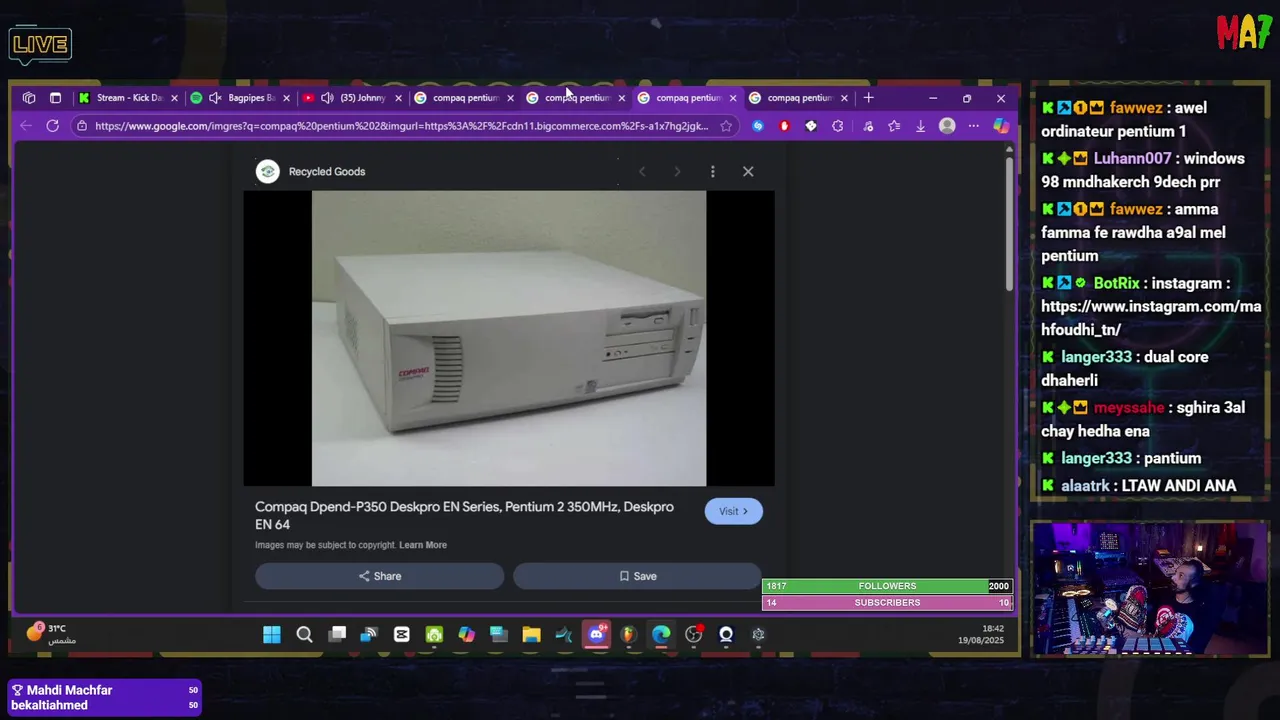This screenshot has height=720, width=1280.
Task: Unmute the Bagpipes tab speaker icon
Action: [215, 98]
